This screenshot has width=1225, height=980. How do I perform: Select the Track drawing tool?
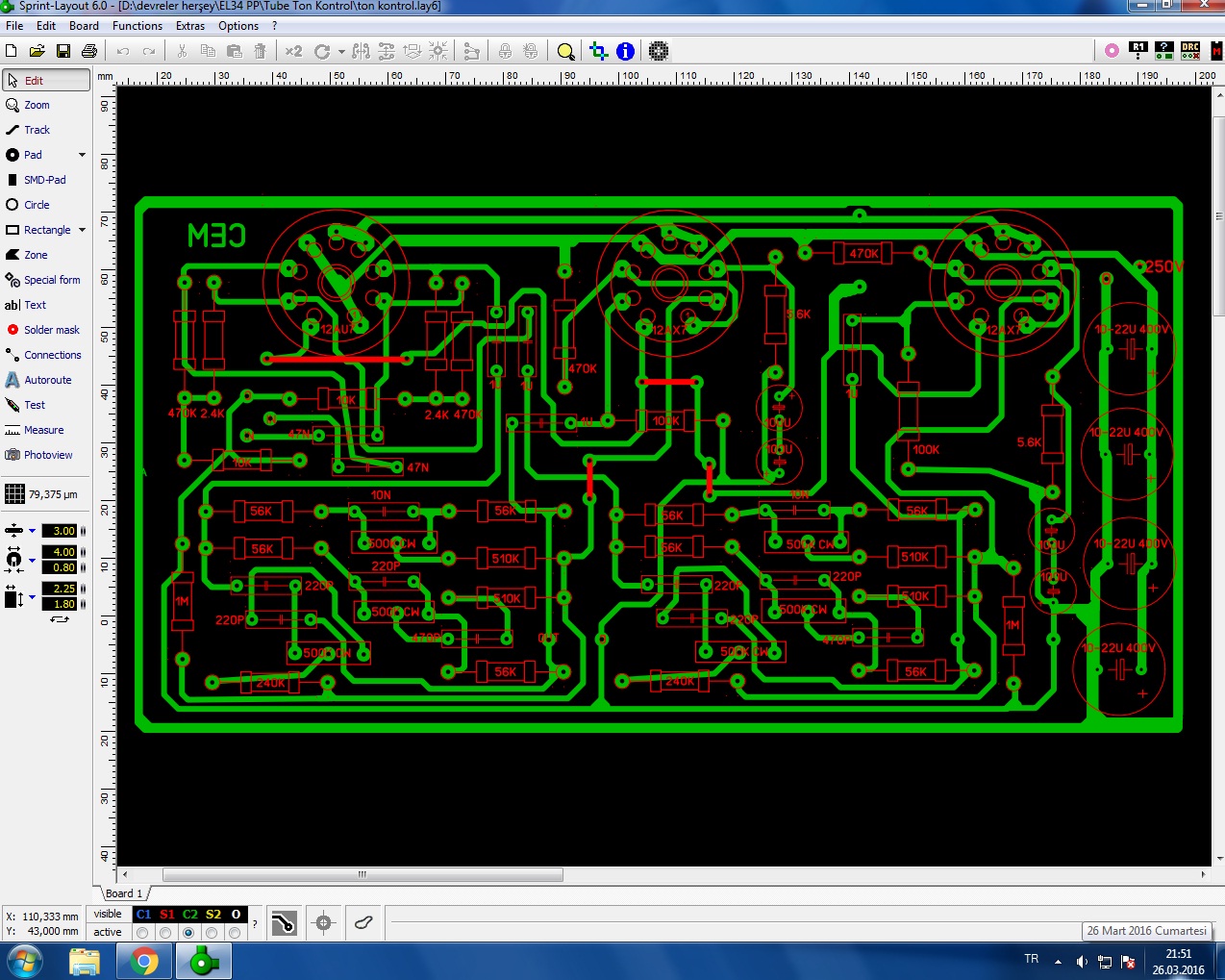tap(37, 130)
